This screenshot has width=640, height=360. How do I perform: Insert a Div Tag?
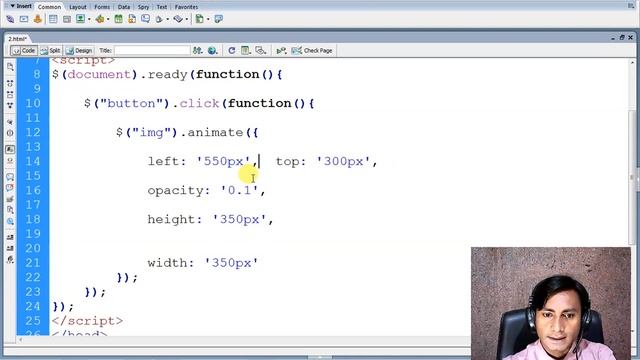(67, 19)
